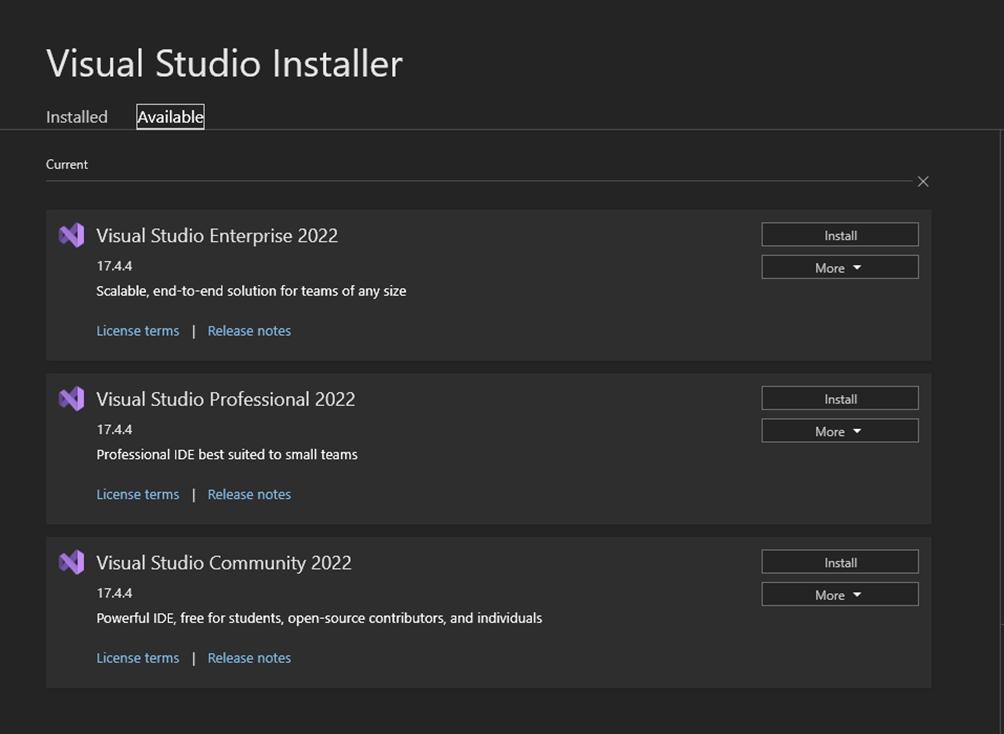Switch to the Installed tab

click(x=77, y=117)
